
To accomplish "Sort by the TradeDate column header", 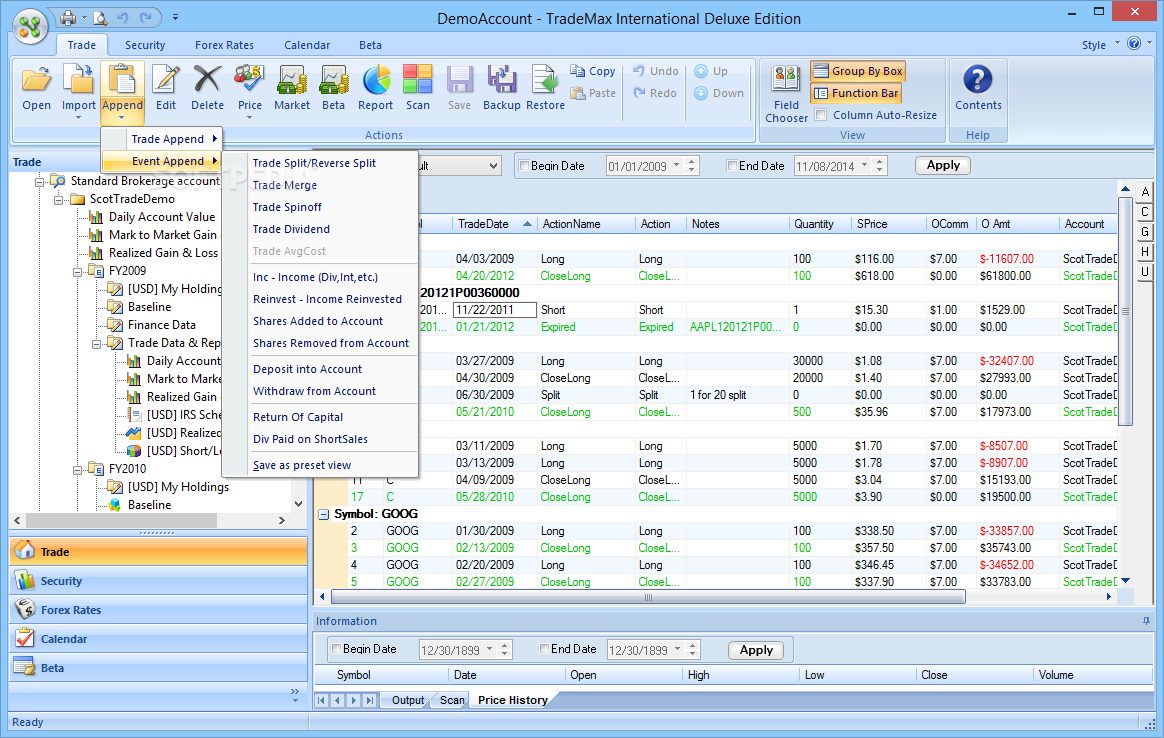I will 494,224.
